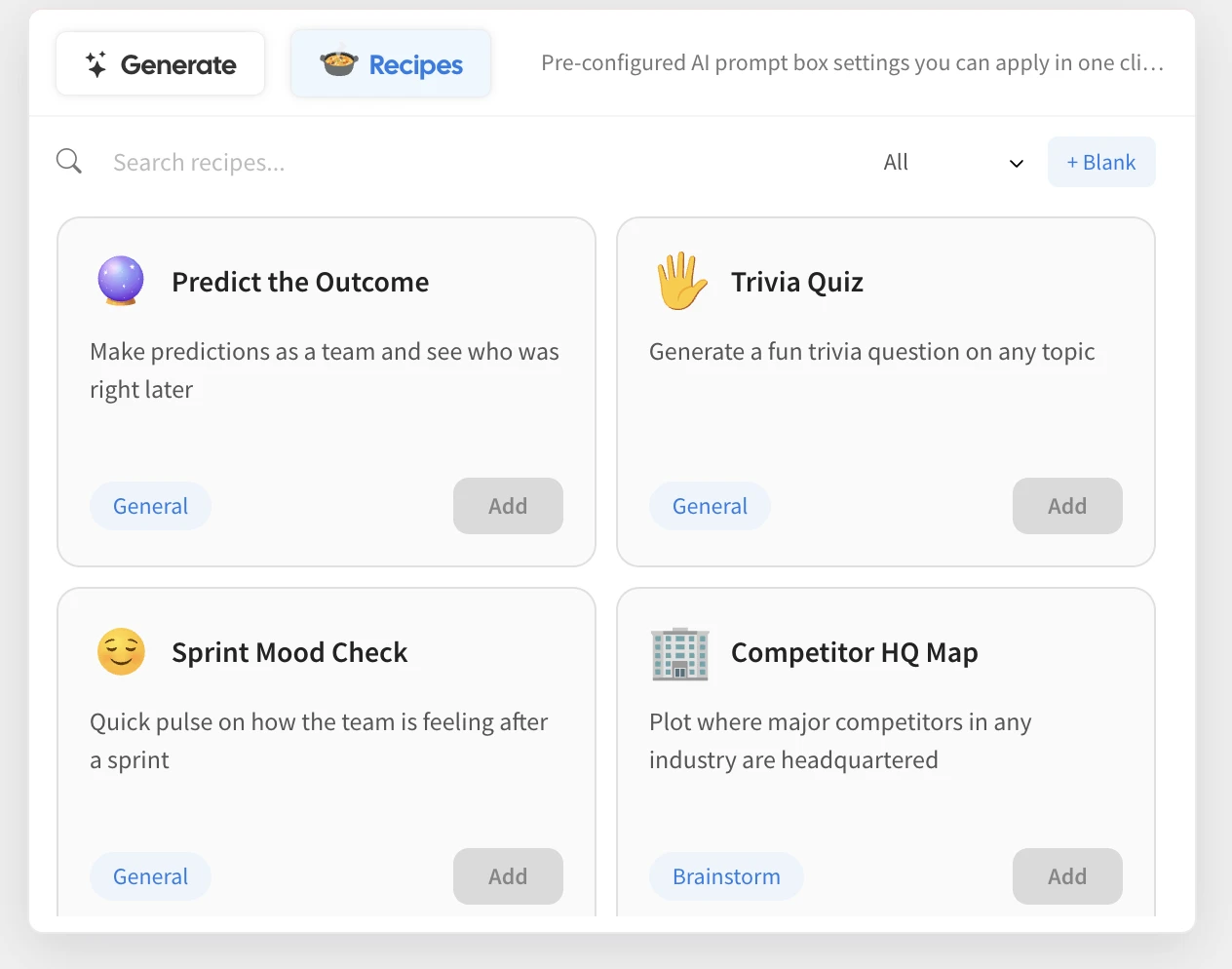Add the Predict the Outcome recipe
1232x969 pixels.
click(x=508, y=506)
